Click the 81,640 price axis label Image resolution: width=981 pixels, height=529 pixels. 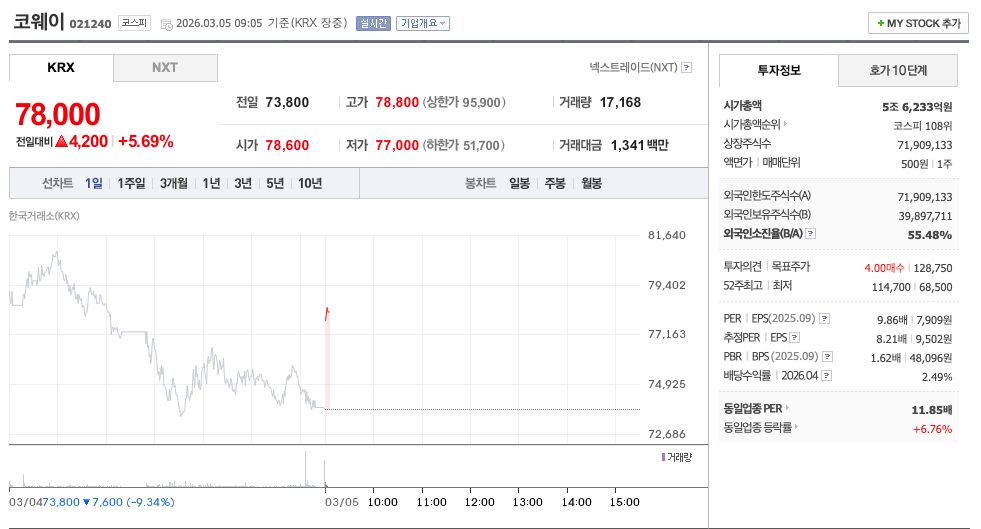point(667,235)
